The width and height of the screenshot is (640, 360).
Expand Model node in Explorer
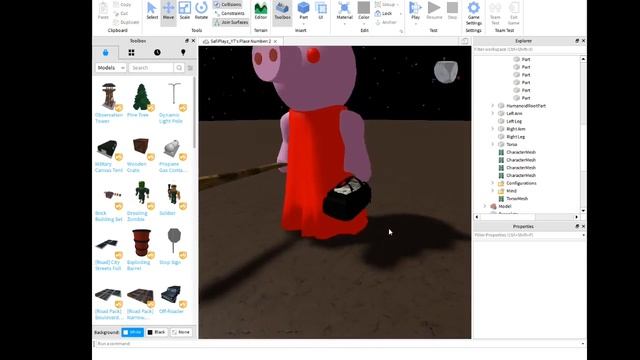point(485,207)
